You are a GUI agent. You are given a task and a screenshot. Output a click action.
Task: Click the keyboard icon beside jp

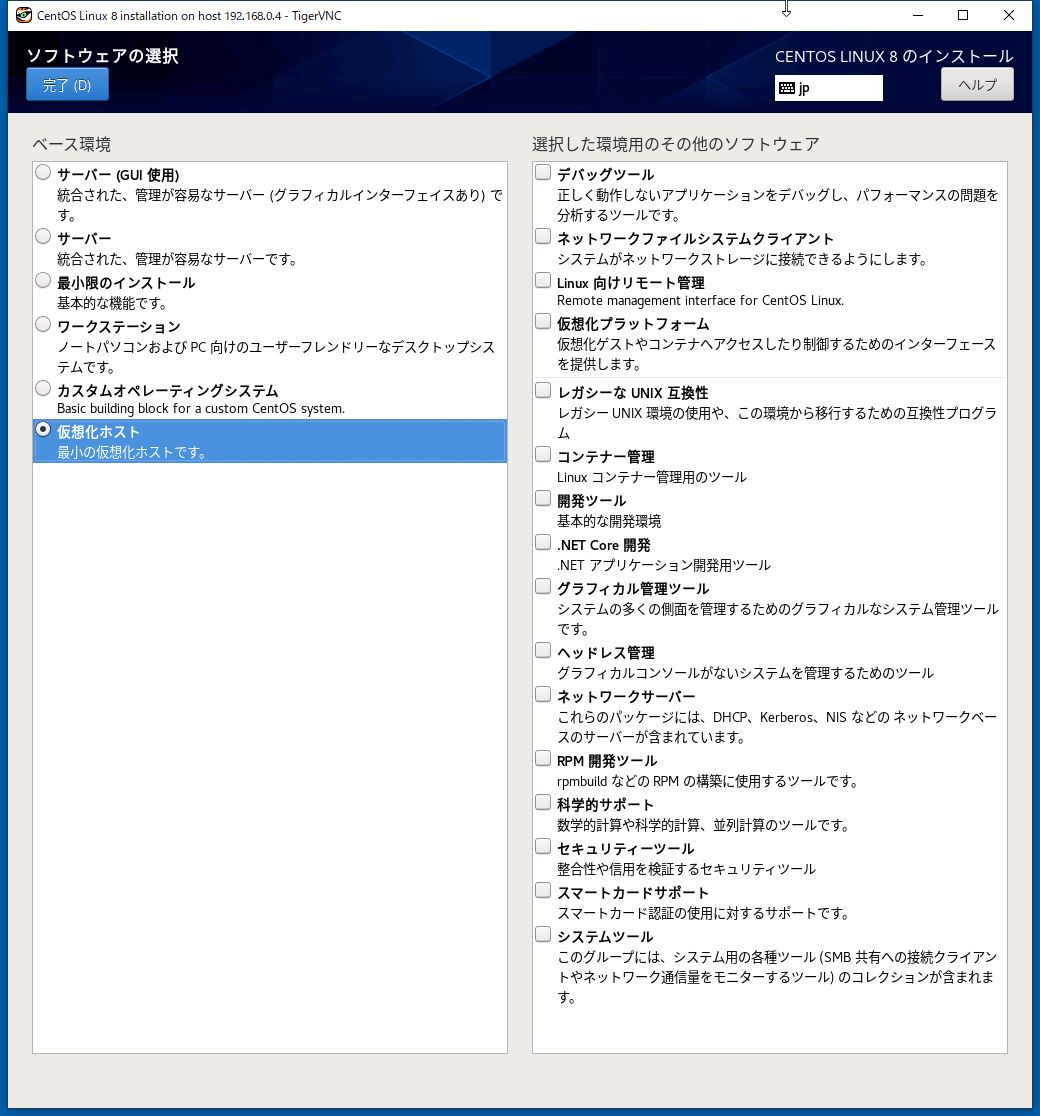tap(787, 88)
